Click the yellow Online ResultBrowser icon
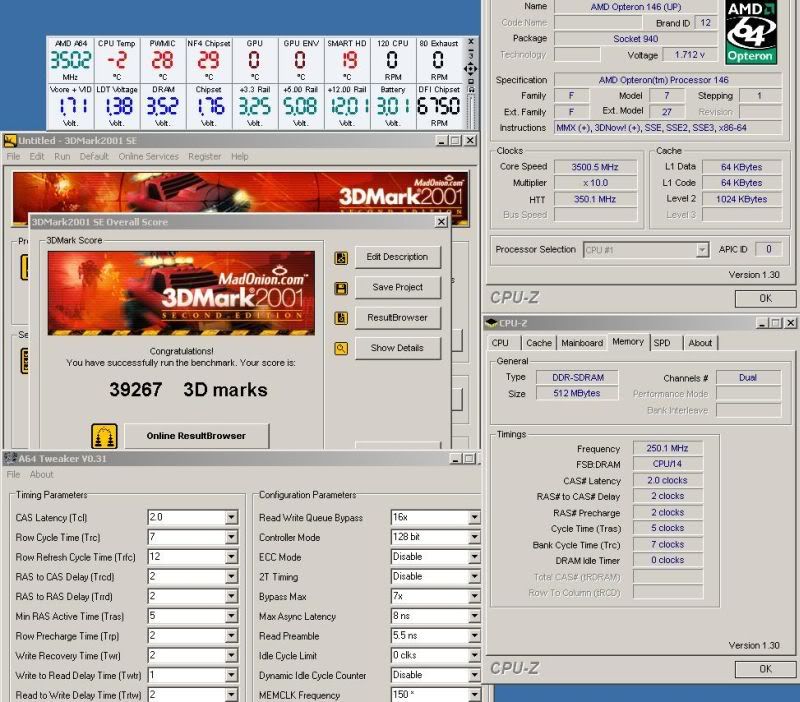 click(x=104, y=436)
